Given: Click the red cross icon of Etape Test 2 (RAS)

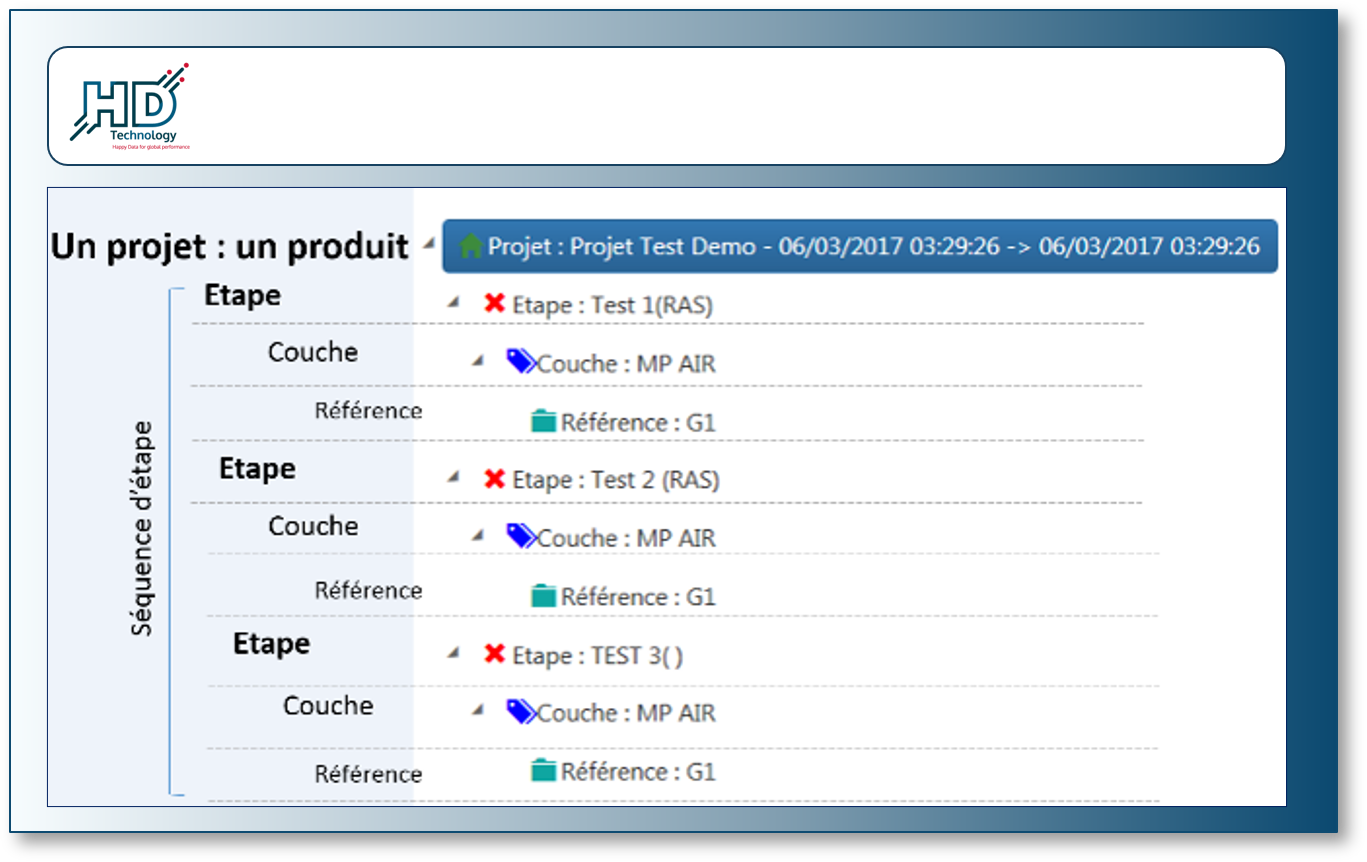Looking at the screenshot, I should (494, 479).
